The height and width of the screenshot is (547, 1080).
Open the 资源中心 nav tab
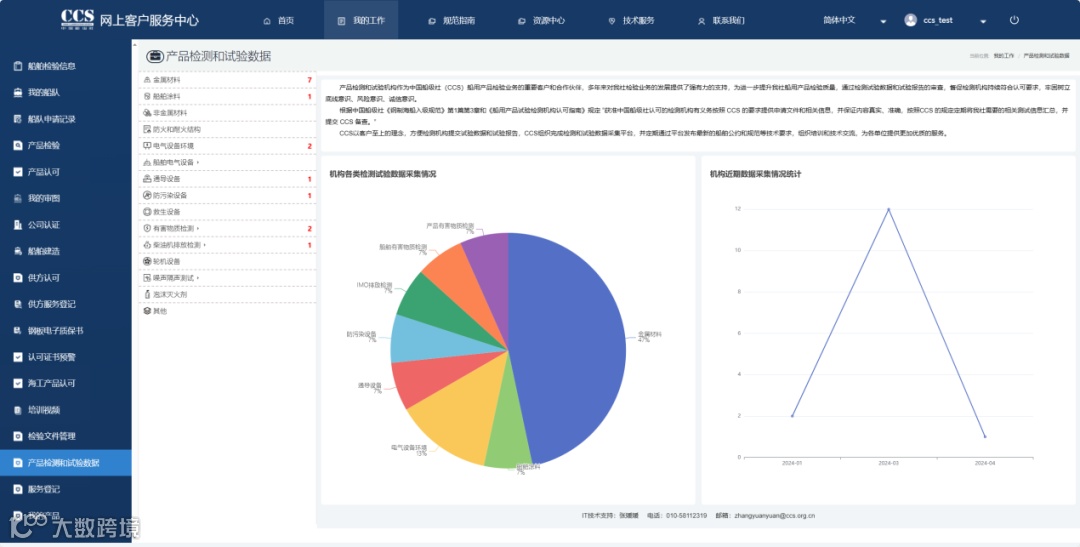(541, 21)
